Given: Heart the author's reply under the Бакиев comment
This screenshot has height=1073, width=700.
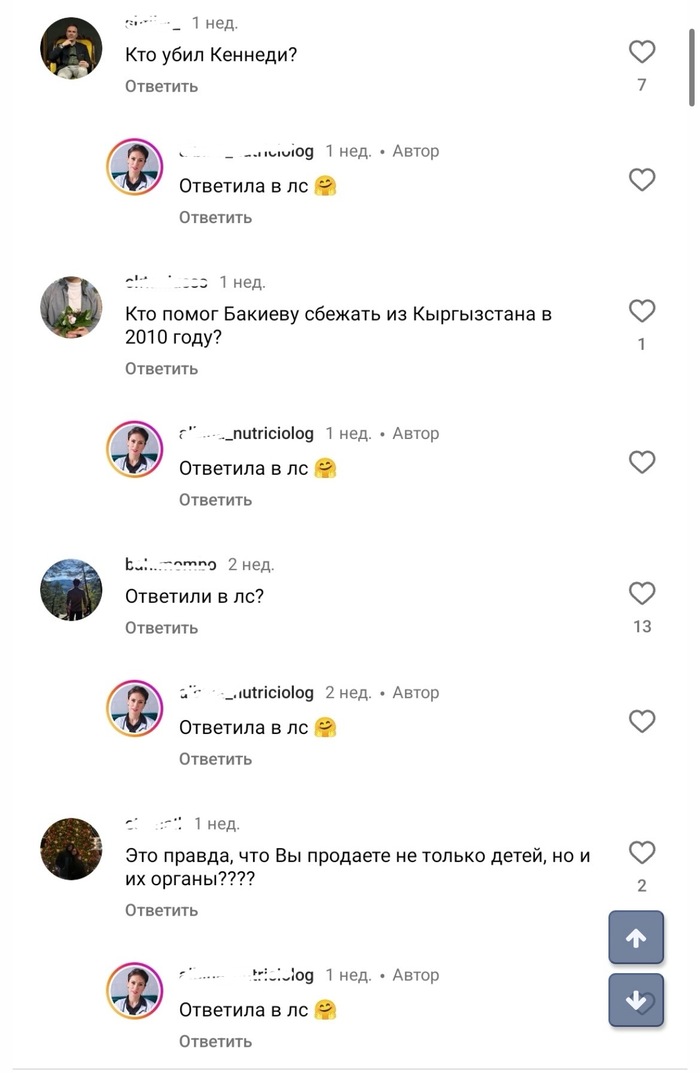Looking at the screenshot, I should [x=641, y=462].
